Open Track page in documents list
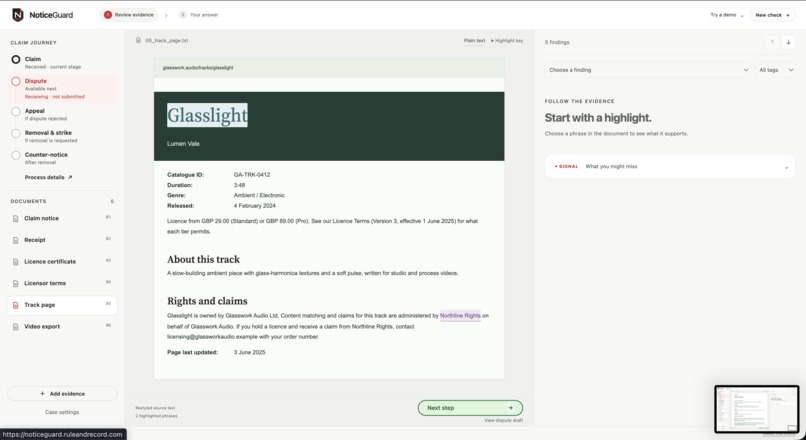The image size is (806, 440). [62, 305]
